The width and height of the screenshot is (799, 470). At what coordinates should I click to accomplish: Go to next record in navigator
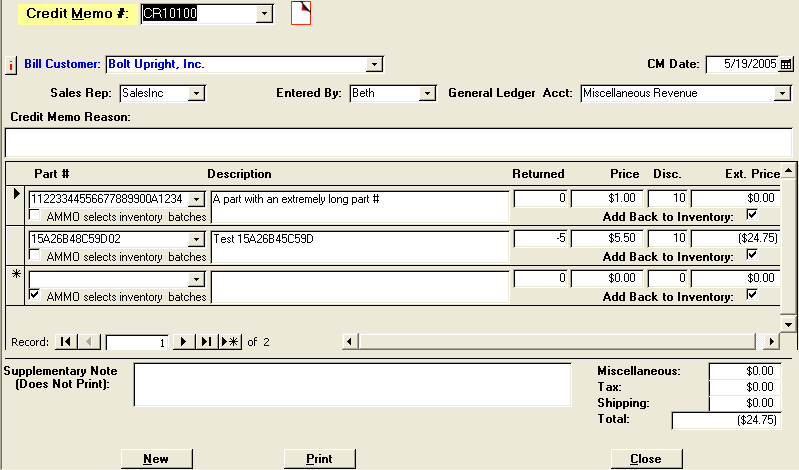point(183,342)
